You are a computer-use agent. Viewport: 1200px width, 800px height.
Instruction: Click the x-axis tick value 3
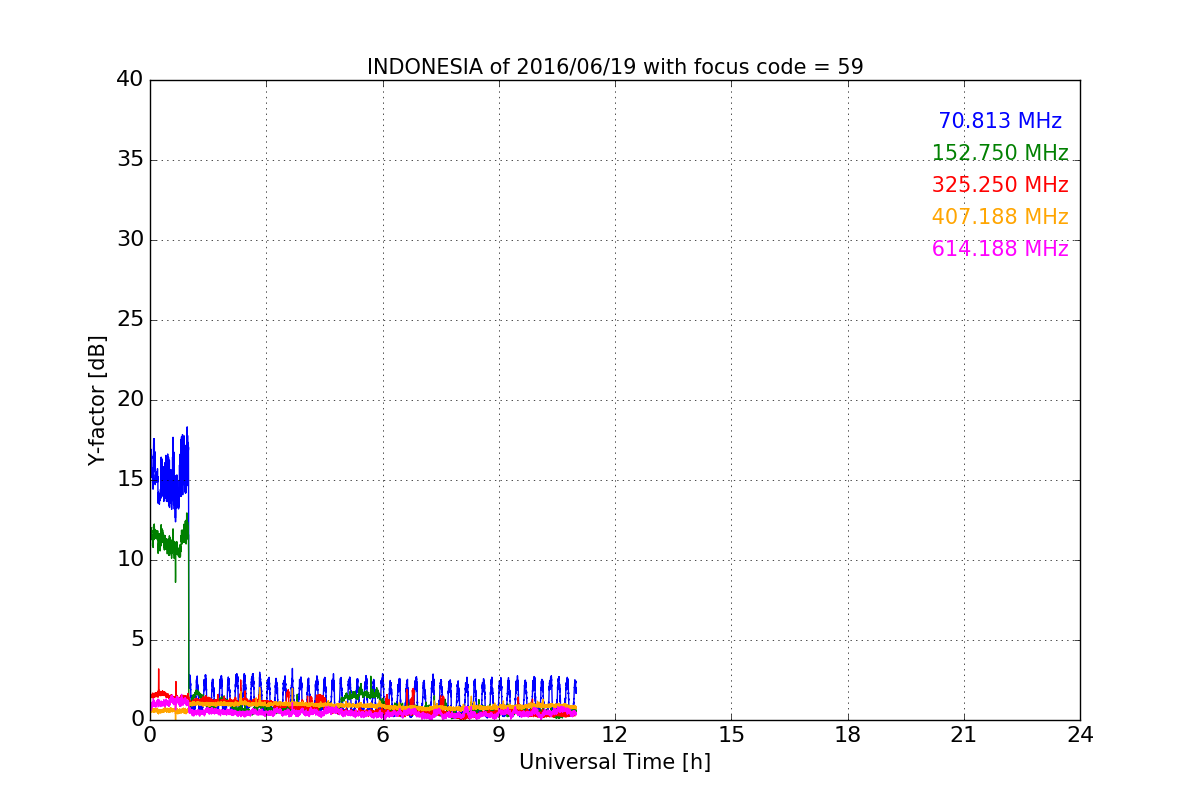[x=266, y=735]
